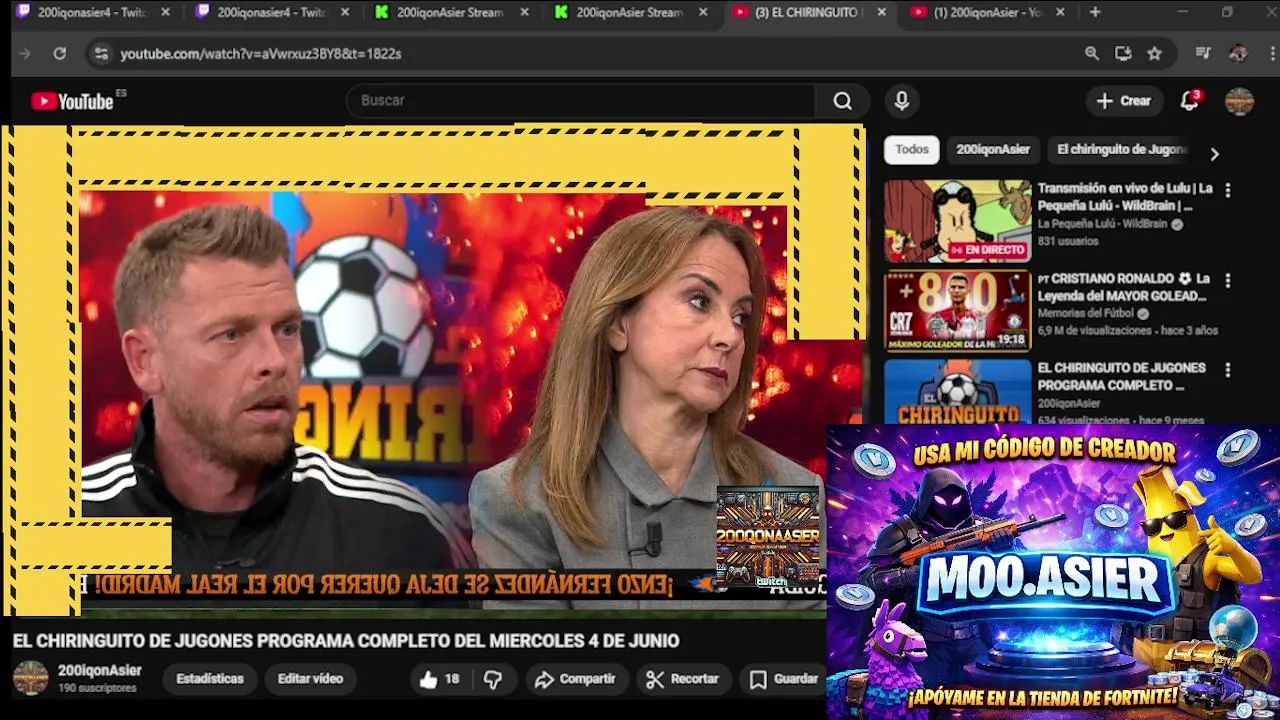Click the Editar vídeo button
1280x720 pixels.
pos(310,679)
